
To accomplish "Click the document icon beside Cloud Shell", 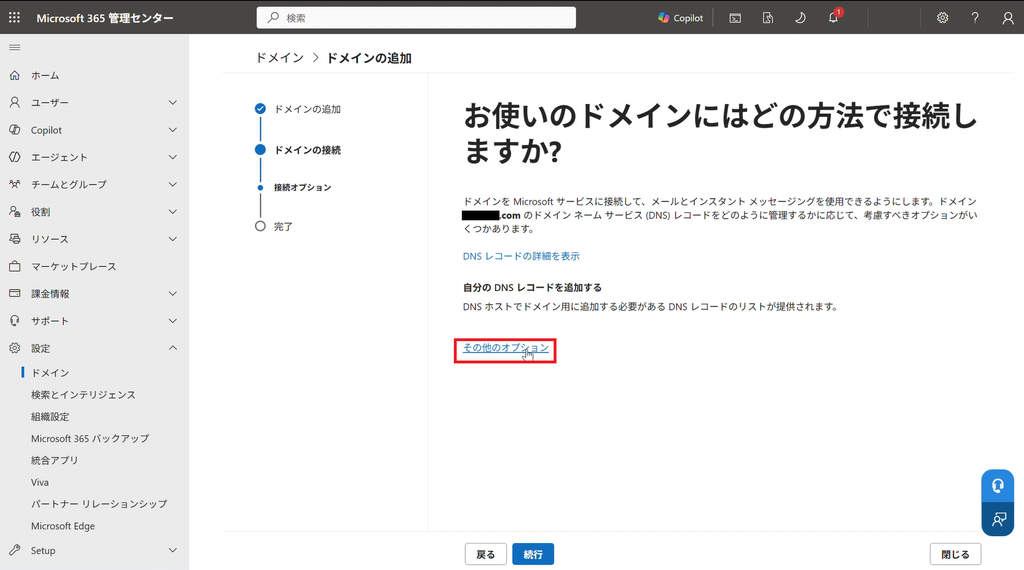I will [768, 18].
